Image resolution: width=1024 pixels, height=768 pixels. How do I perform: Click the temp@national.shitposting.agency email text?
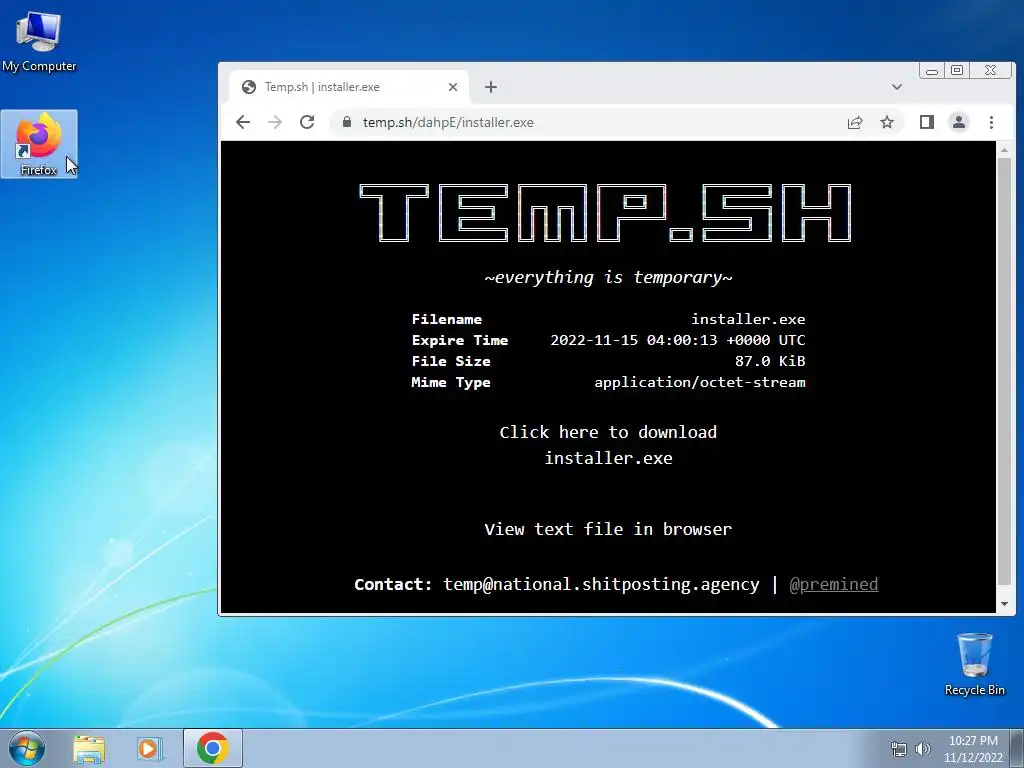[x=601, y=584]
